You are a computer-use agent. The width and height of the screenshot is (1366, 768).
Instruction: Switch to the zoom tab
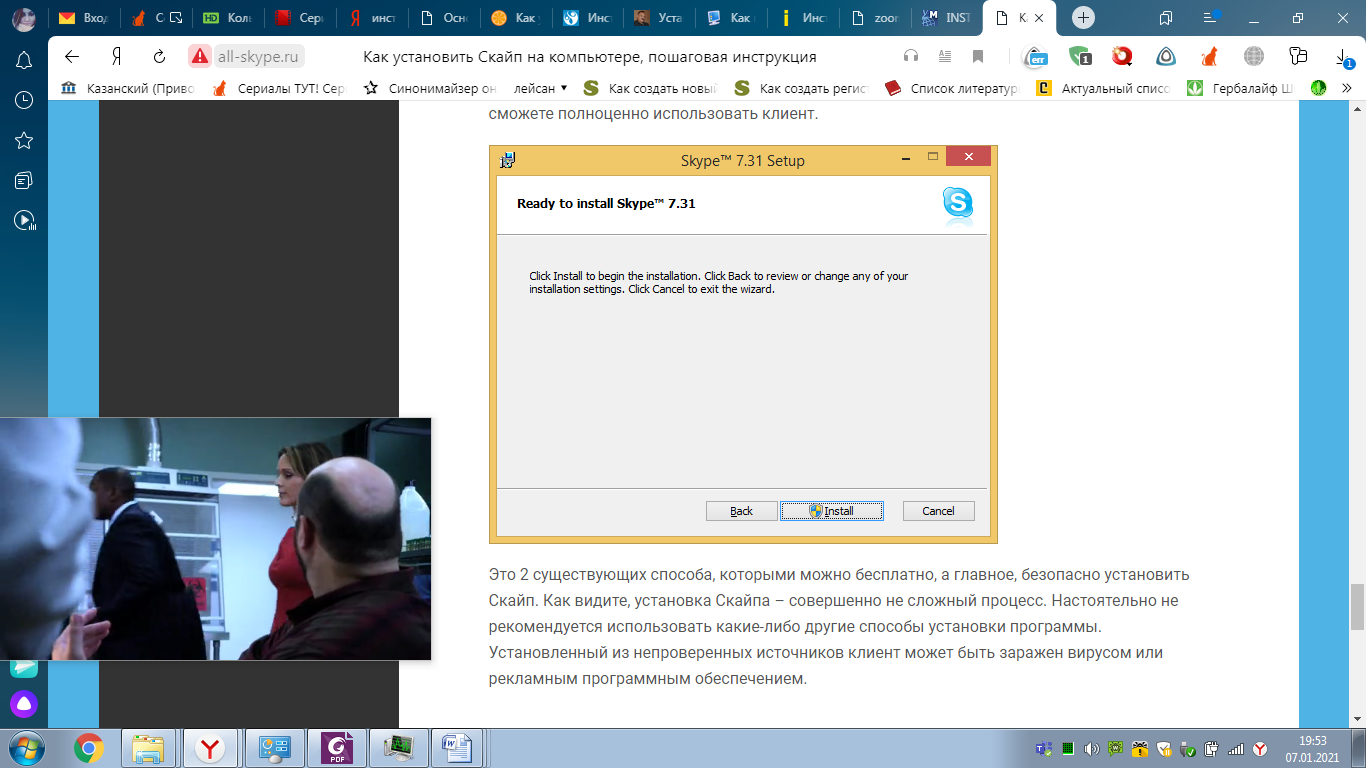pyautogui.click(x=875, y=18)
